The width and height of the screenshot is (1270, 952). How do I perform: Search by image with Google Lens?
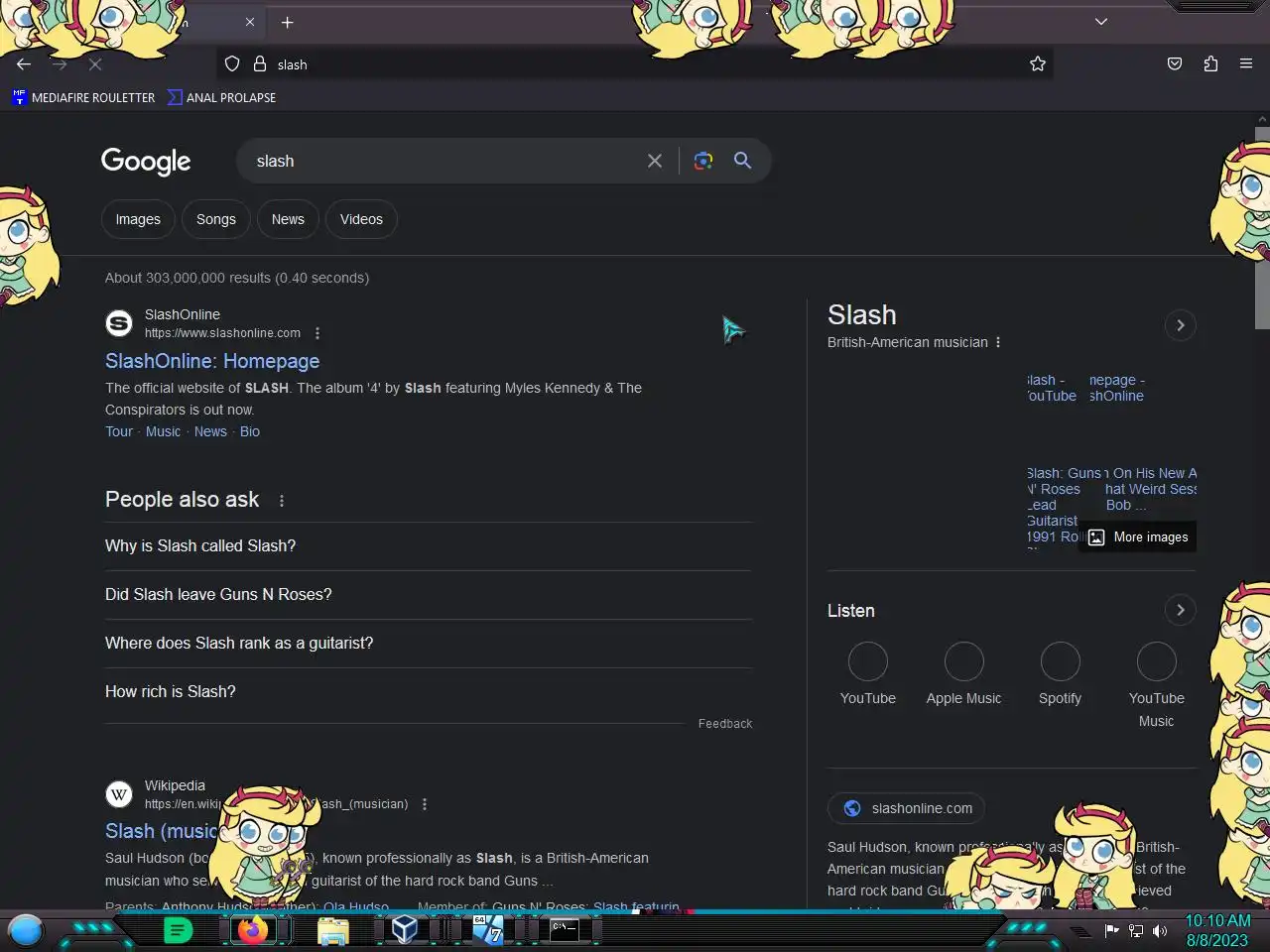[703, 161]
